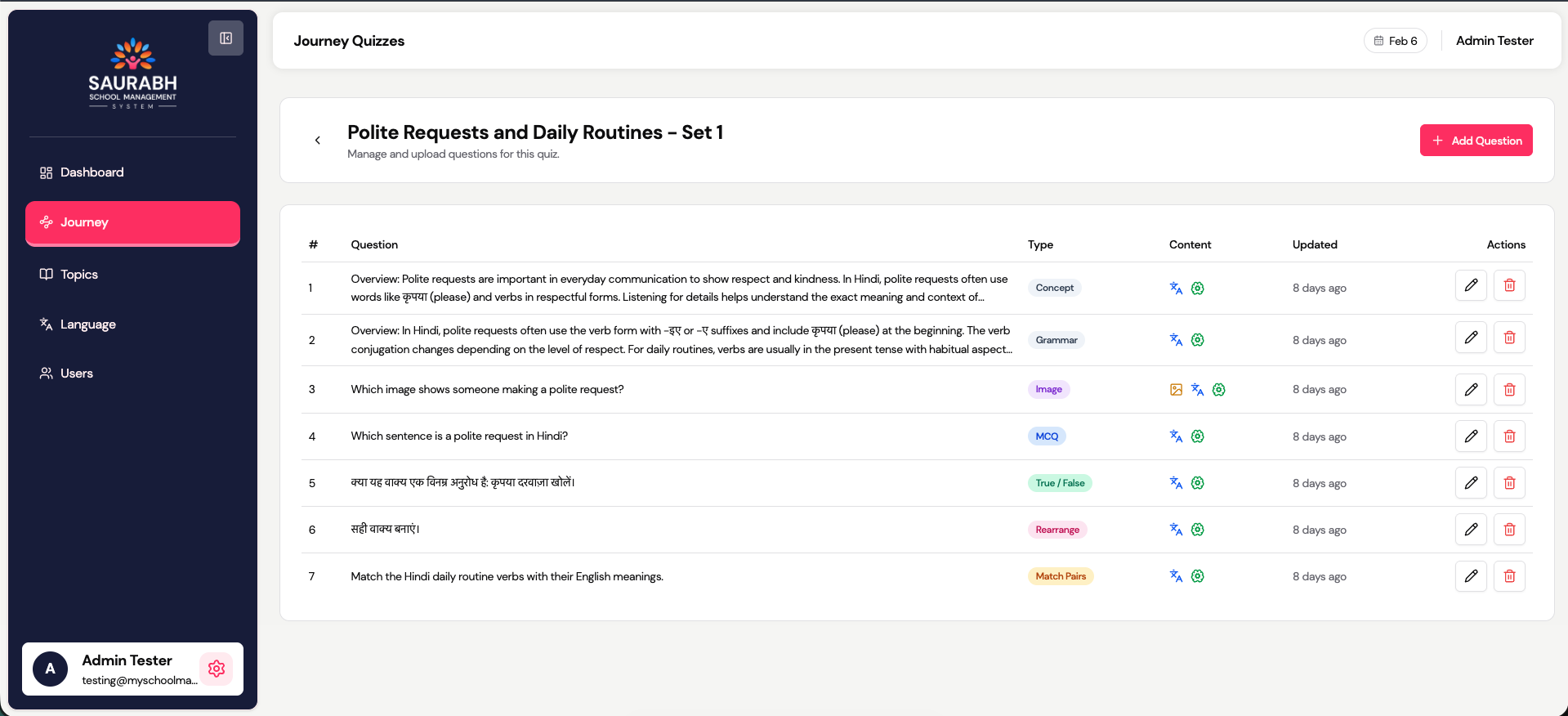
Task: Click green AI icon for question 5
Action: (x=1197, y=483)
